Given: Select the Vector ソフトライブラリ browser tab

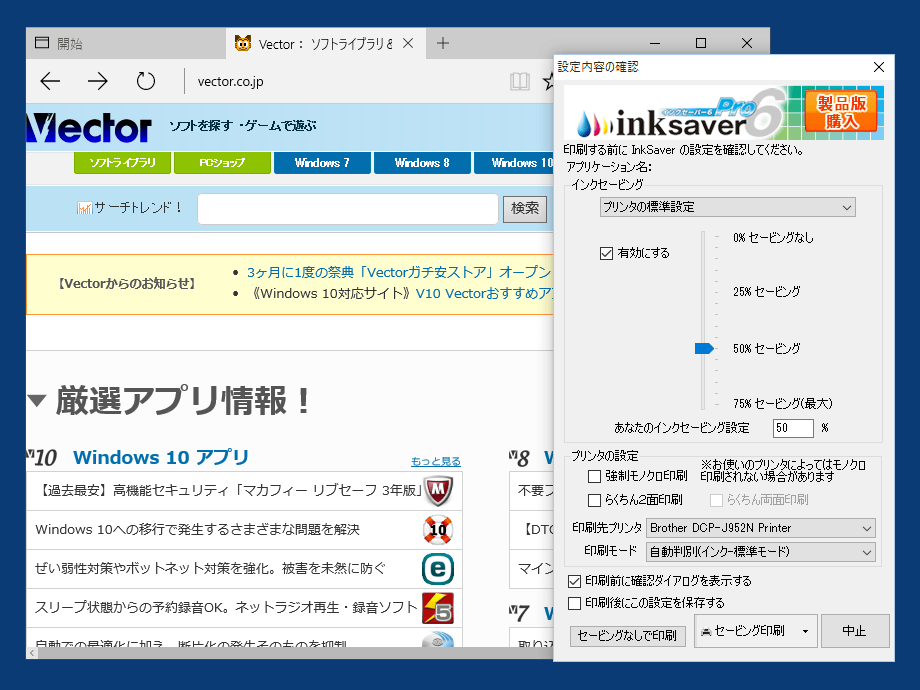Looking at the screenshot, I should coord(324,44).
